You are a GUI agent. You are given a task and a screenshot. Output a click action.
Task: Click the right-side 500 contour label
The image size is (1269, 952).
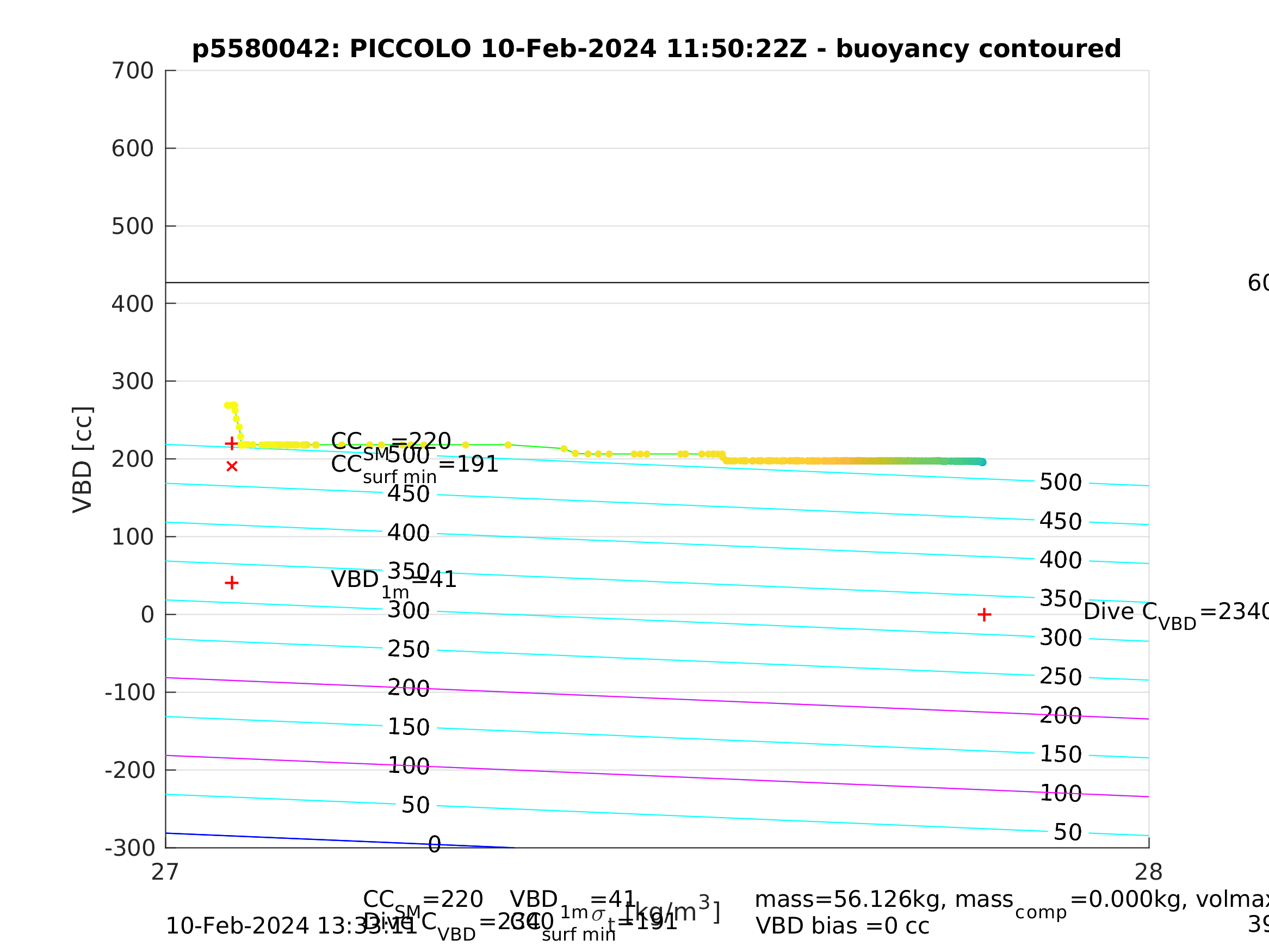[x=1061, y=483]
